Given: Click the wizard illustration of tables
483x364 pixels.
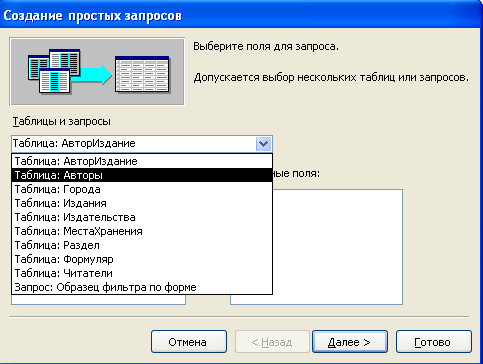Looking at the screenshot, I should coord(97,71).
